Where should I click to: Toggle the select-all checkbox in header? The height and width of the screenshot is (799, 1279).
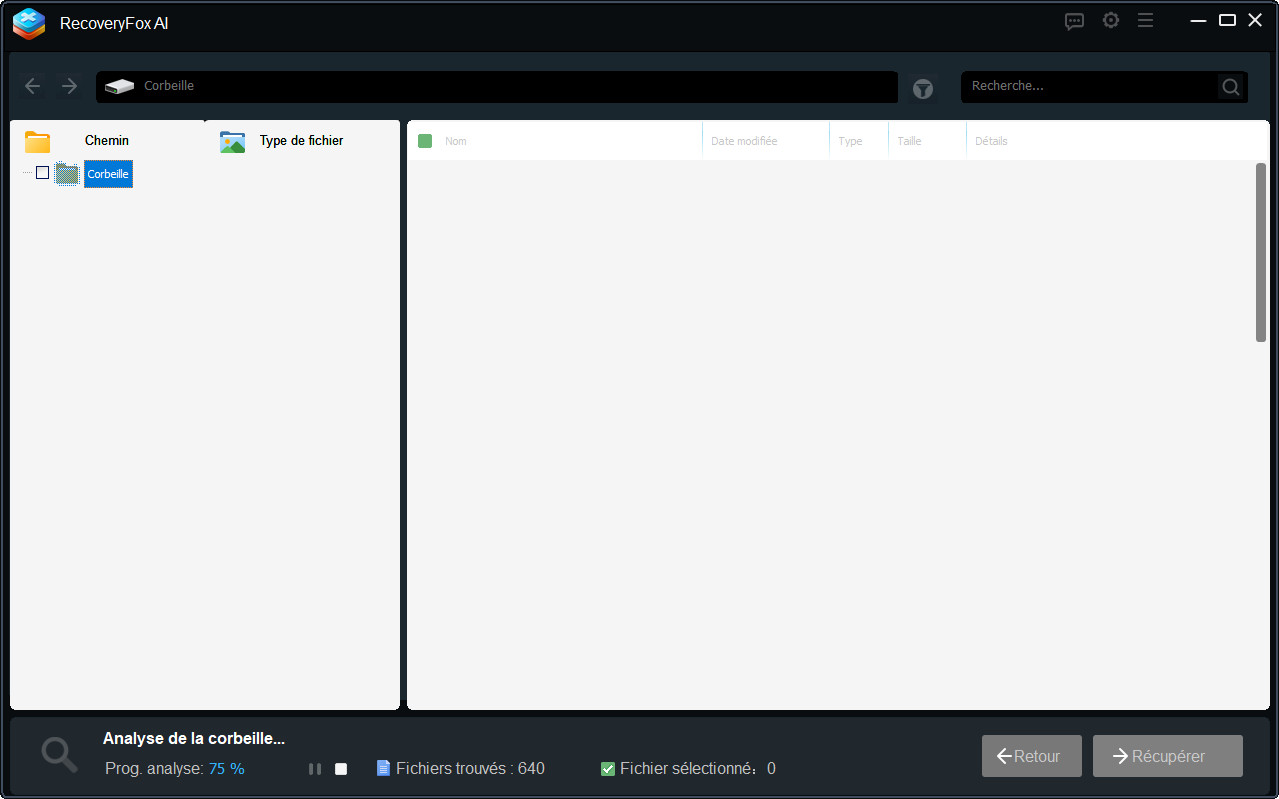point(425,141)
